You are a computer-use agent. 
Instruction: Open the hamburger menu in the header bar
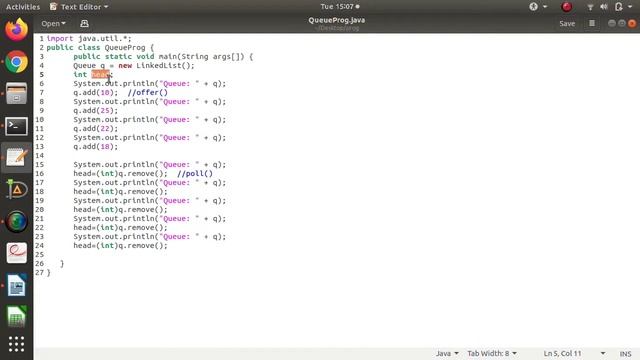point(592,24)
